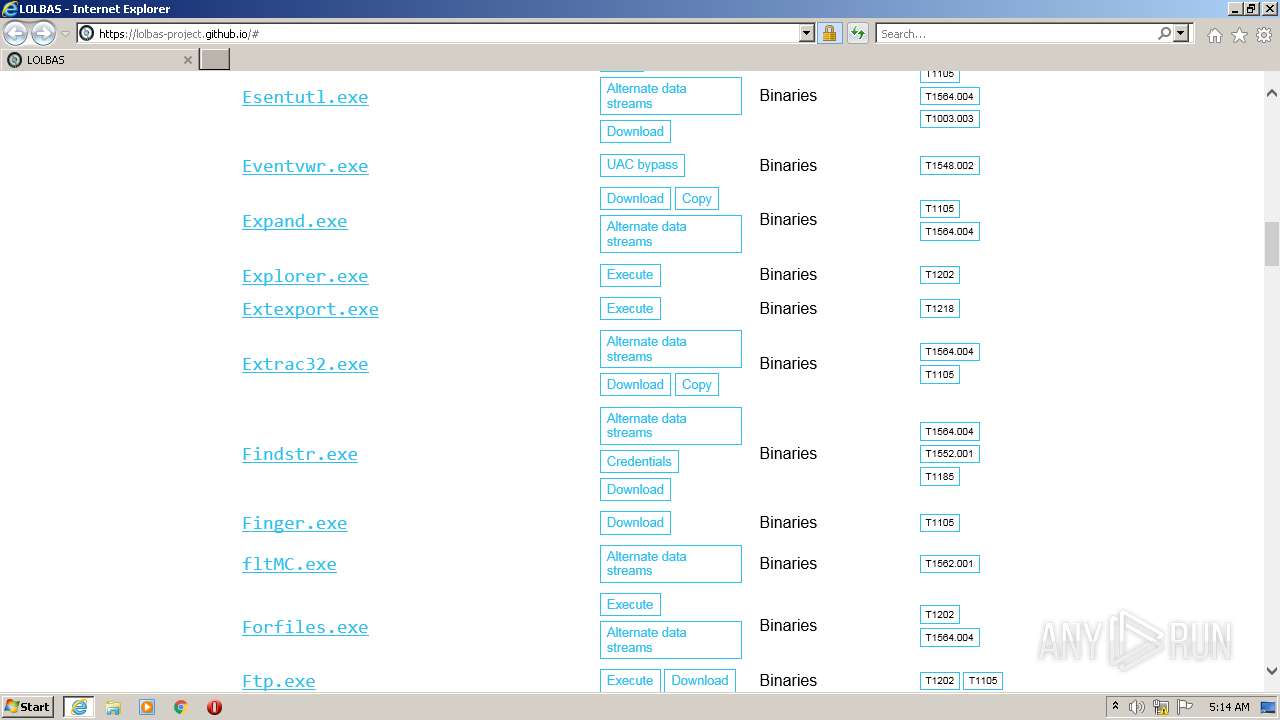1280x720 pixels.
Task: Expand the address bar history dropdown
Action: point(807,33)
